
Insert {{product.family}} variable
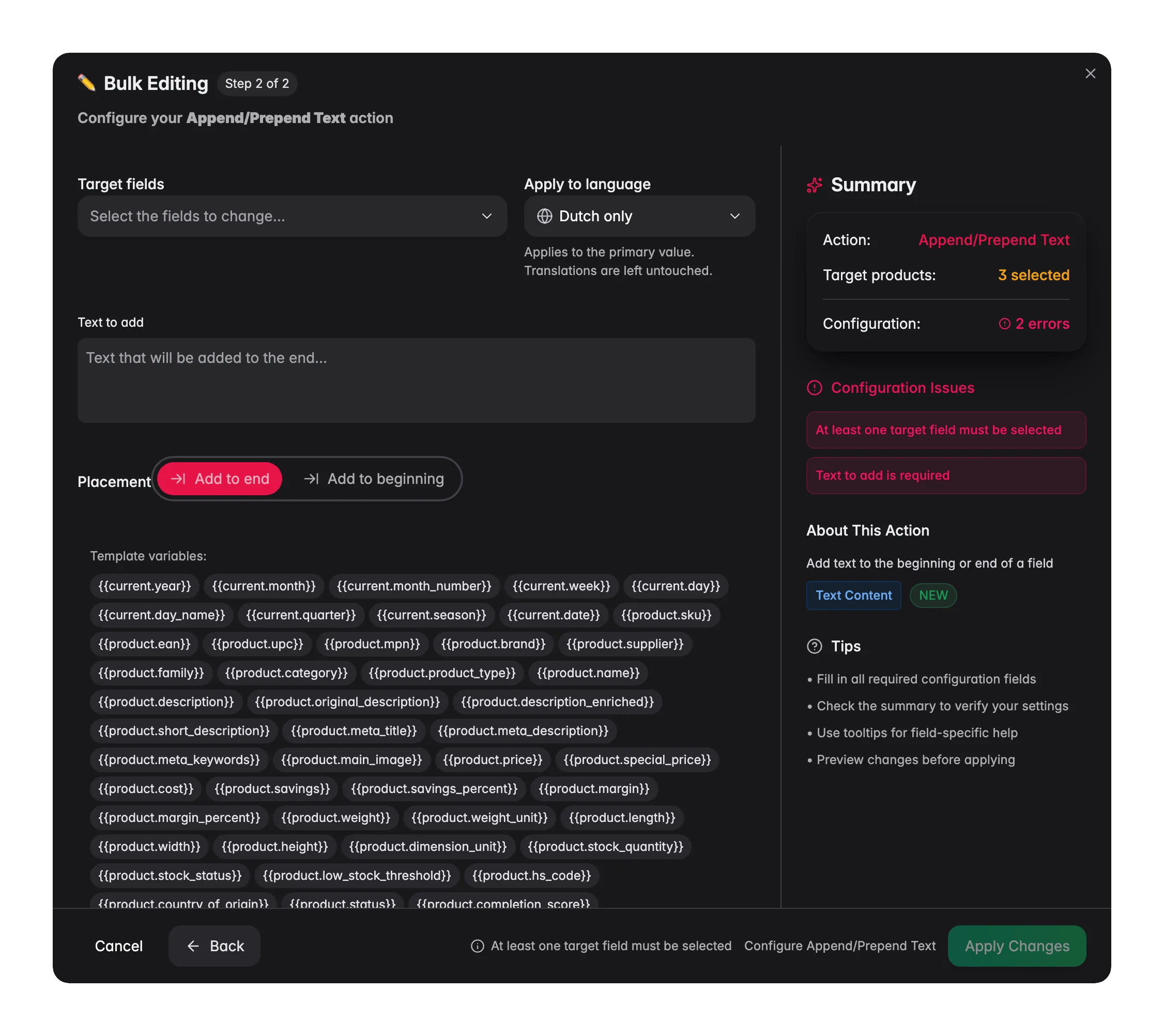[151, 673]
